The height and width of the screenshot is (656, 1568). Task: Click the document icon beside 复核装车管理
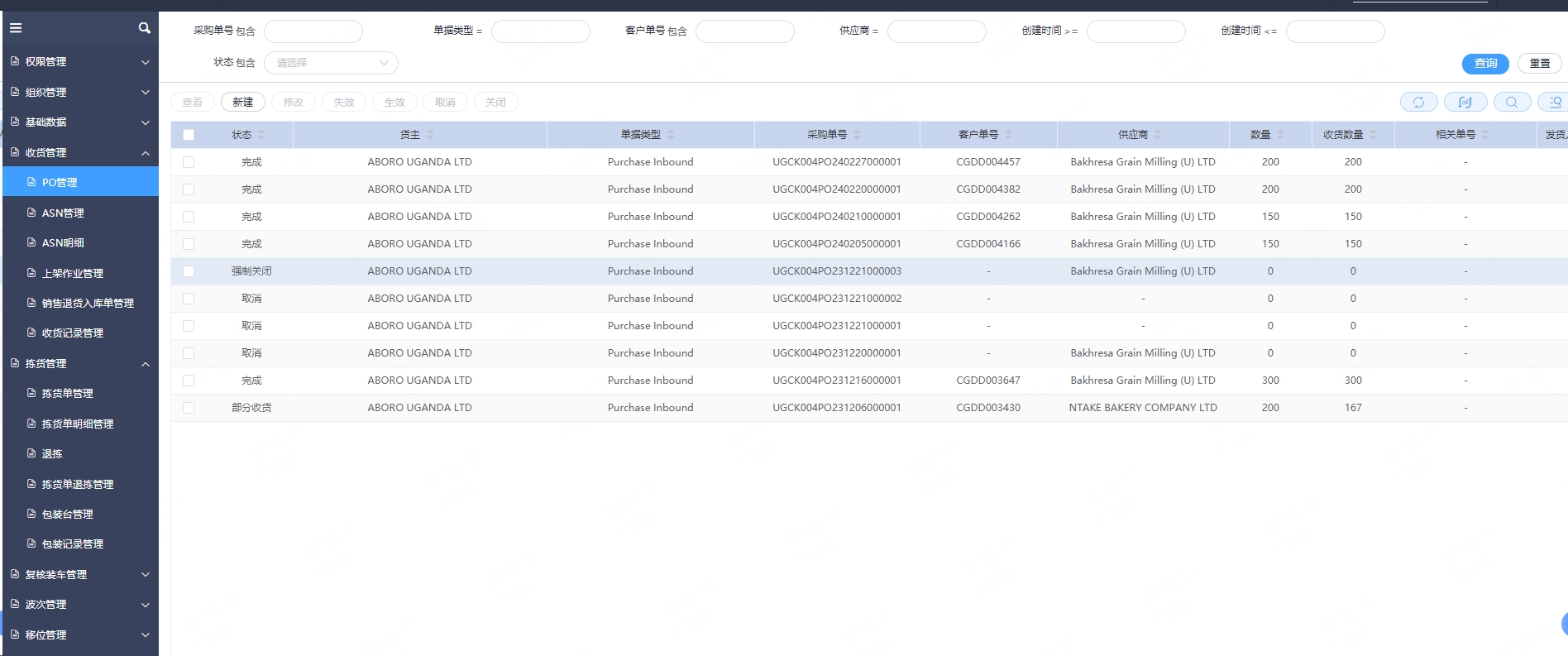pos(15,574)
